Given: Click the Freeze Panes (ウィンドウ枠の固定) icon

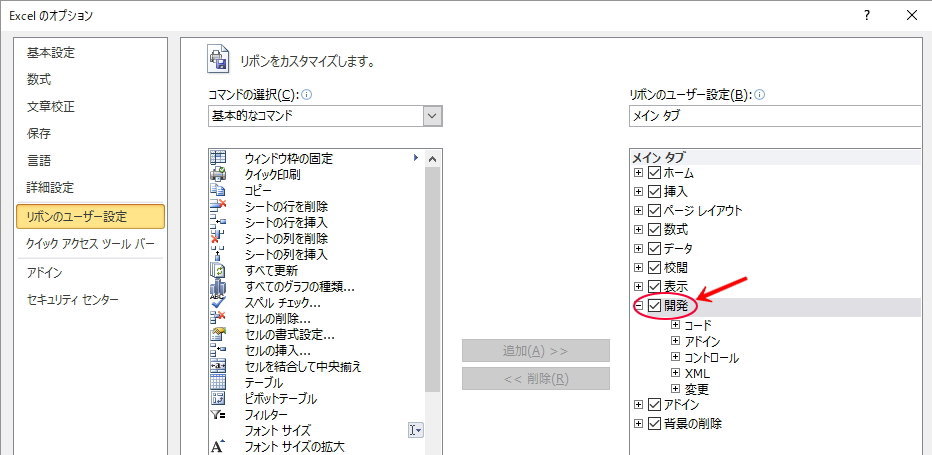Looking at the screenshot, I should [x=218, y=158].
